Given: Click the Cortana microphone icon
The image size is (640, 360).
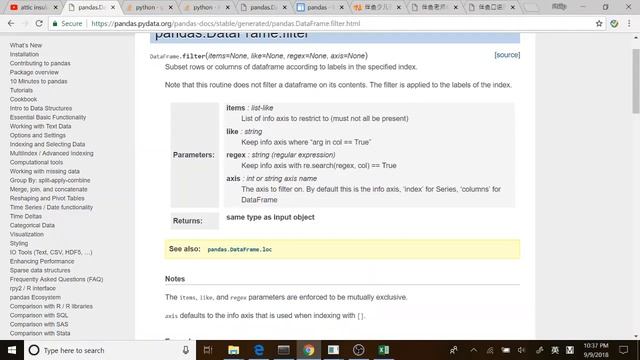Looking at the screenshot, I should pyautogui.click(x=186, y=350).
